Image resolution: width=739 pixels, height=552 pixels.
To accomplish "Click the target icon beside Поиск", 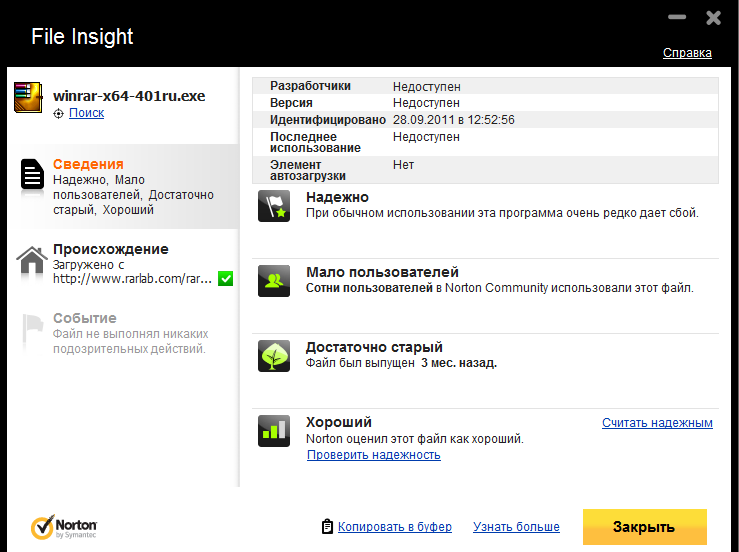I will [58, 114].
